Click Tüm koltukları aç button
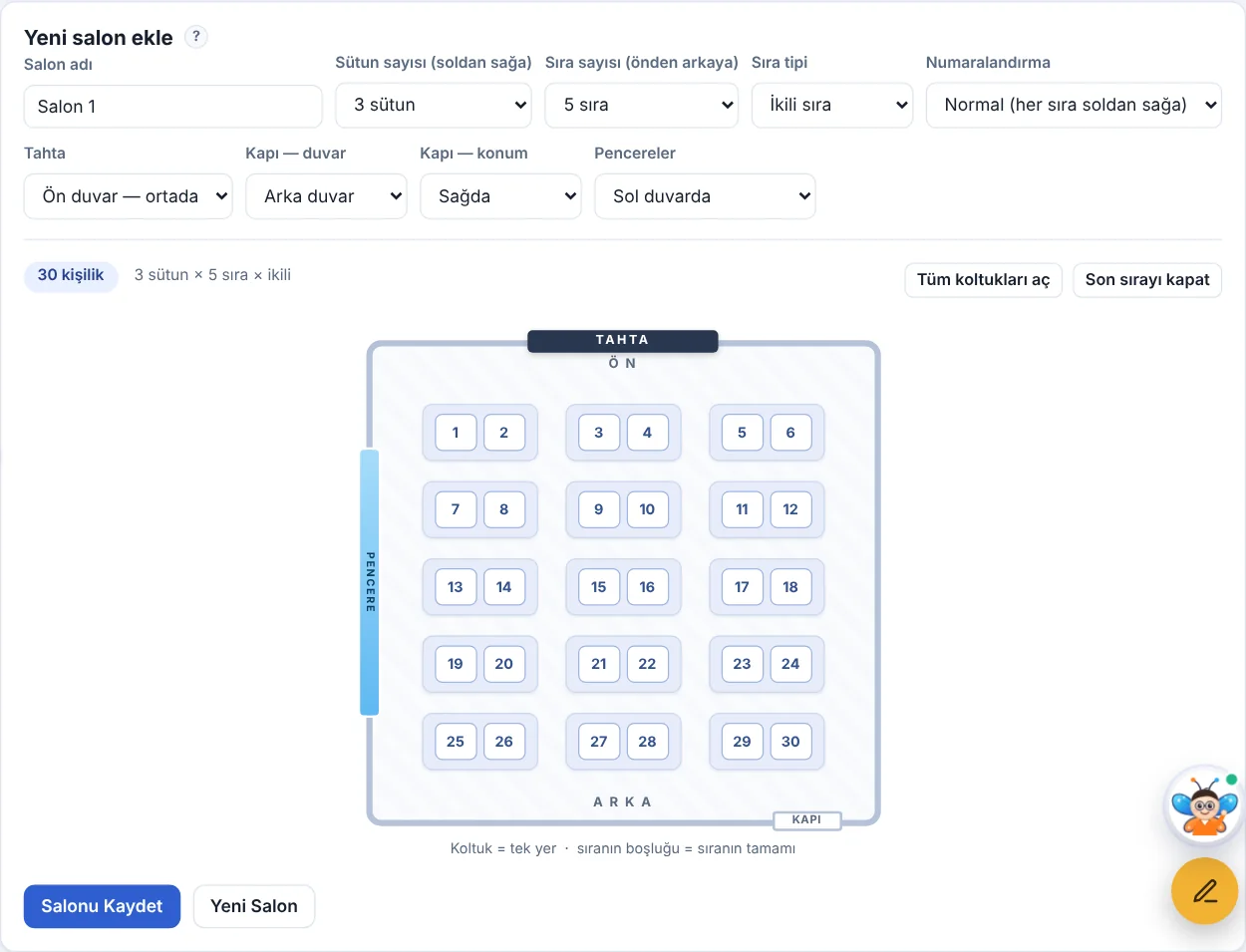The image size is (1246, 952). click(x=984, y=280)
